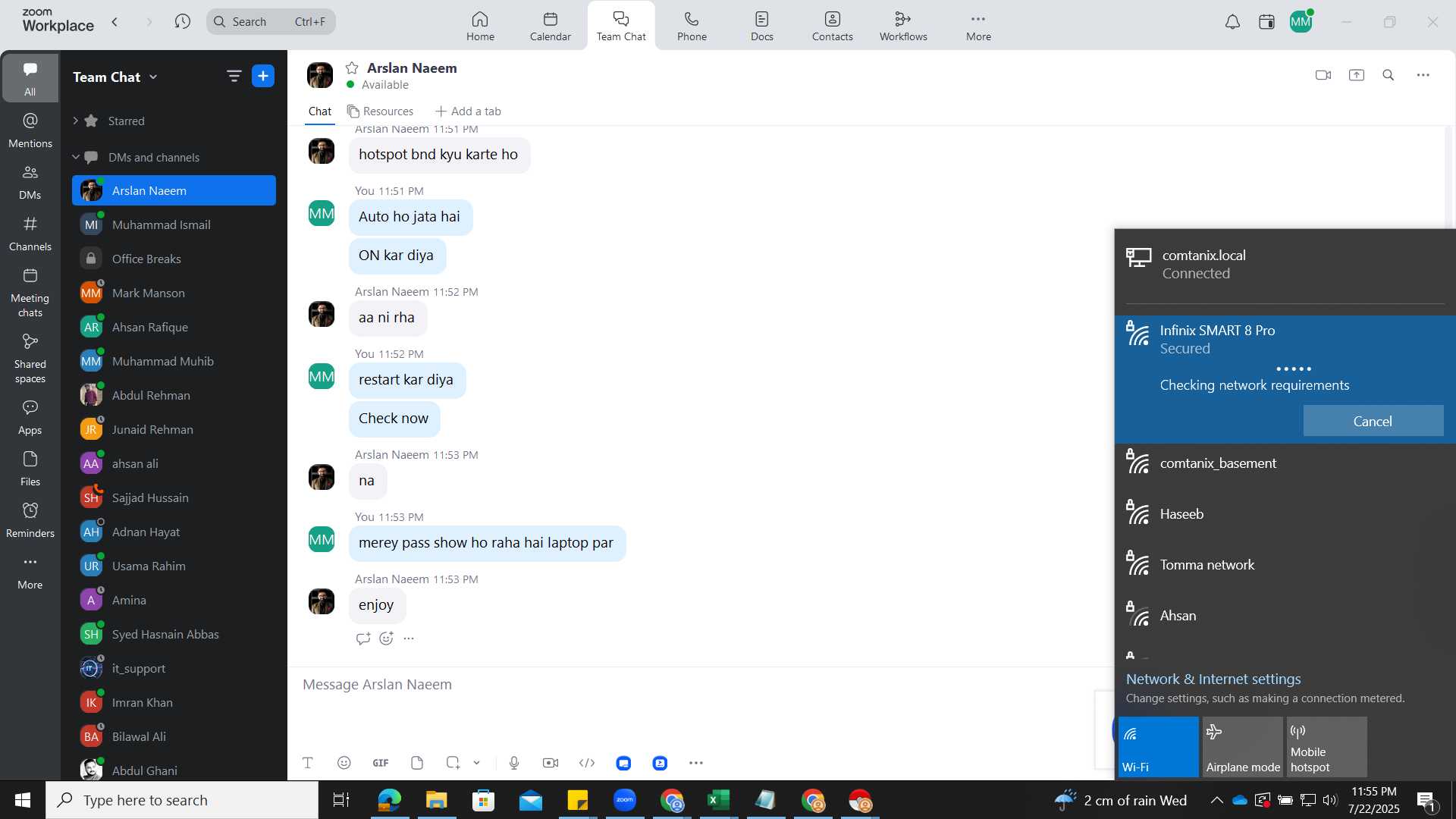1456x819 pixels.
Task: Click the attach file icon in composer
Action: (x=417, y=763)
